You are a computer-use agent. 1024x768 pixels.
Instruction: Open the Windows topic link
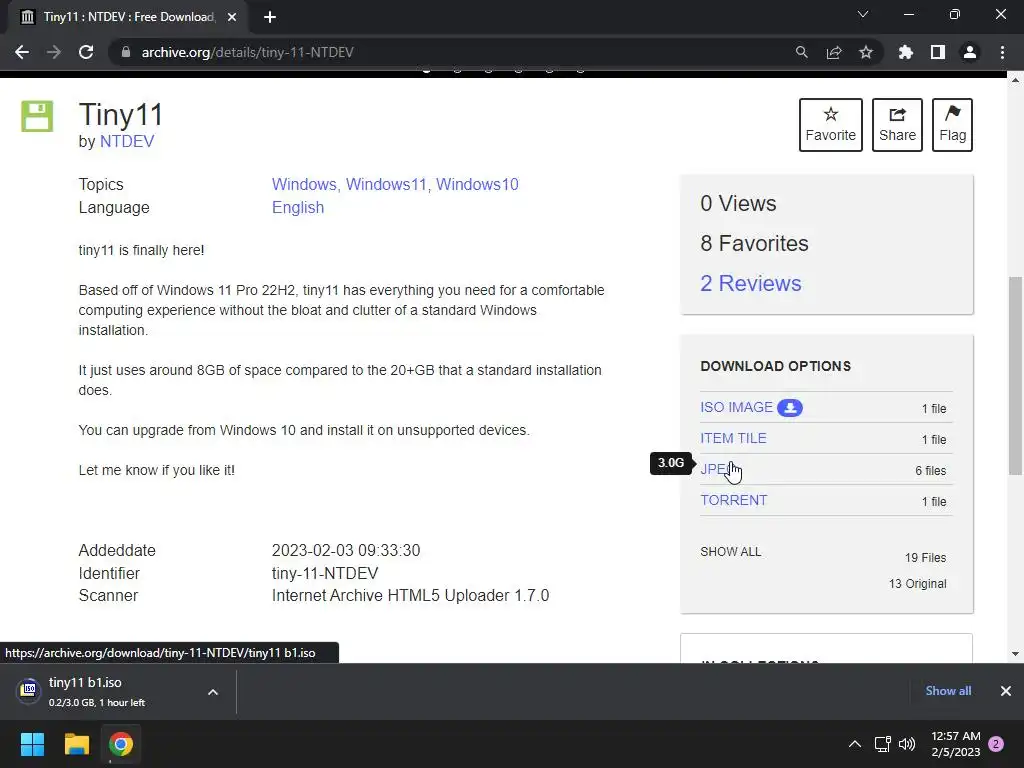point(305,184)
